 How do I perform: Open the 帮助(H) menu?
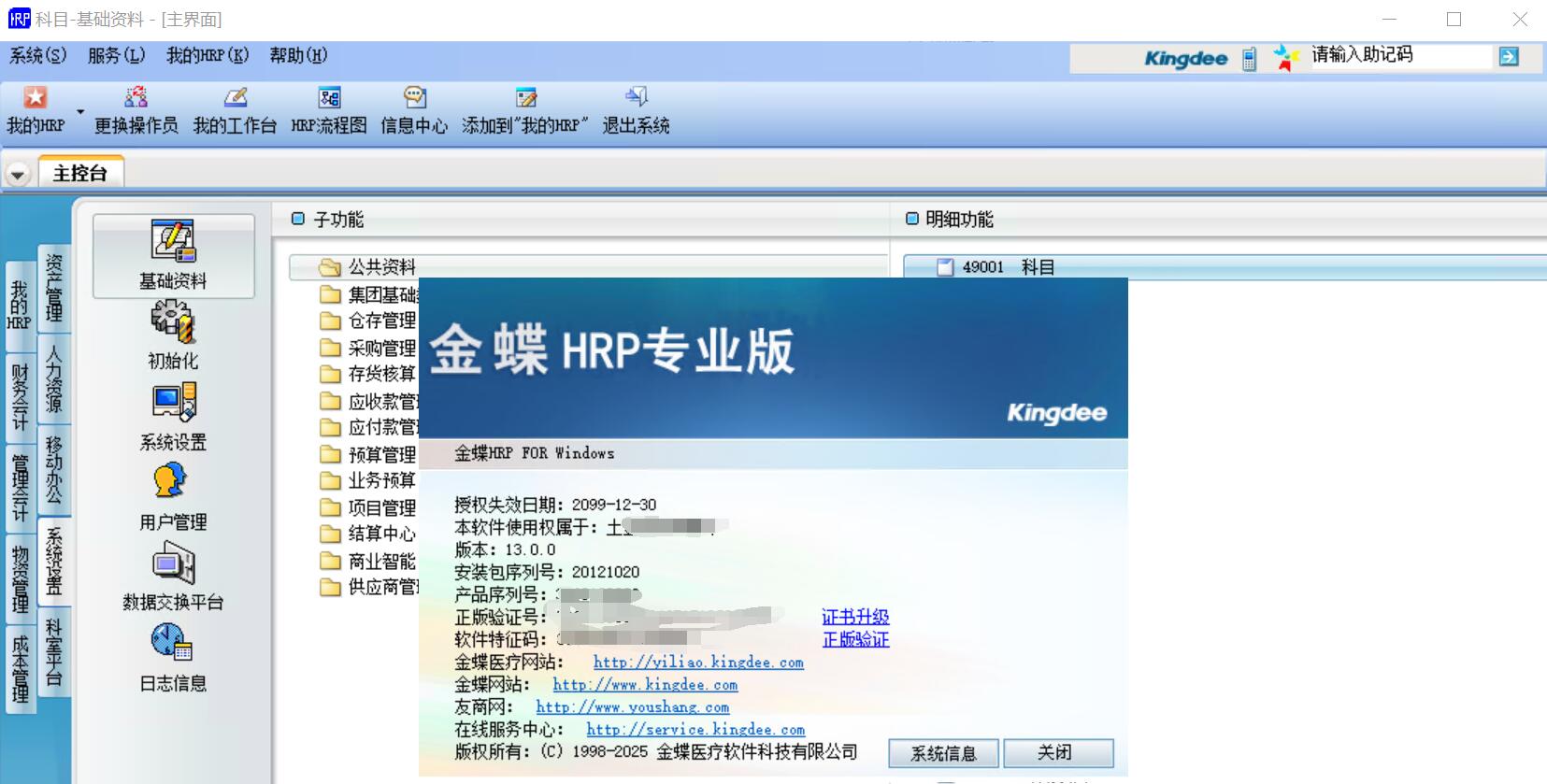[x=299, y=55]
